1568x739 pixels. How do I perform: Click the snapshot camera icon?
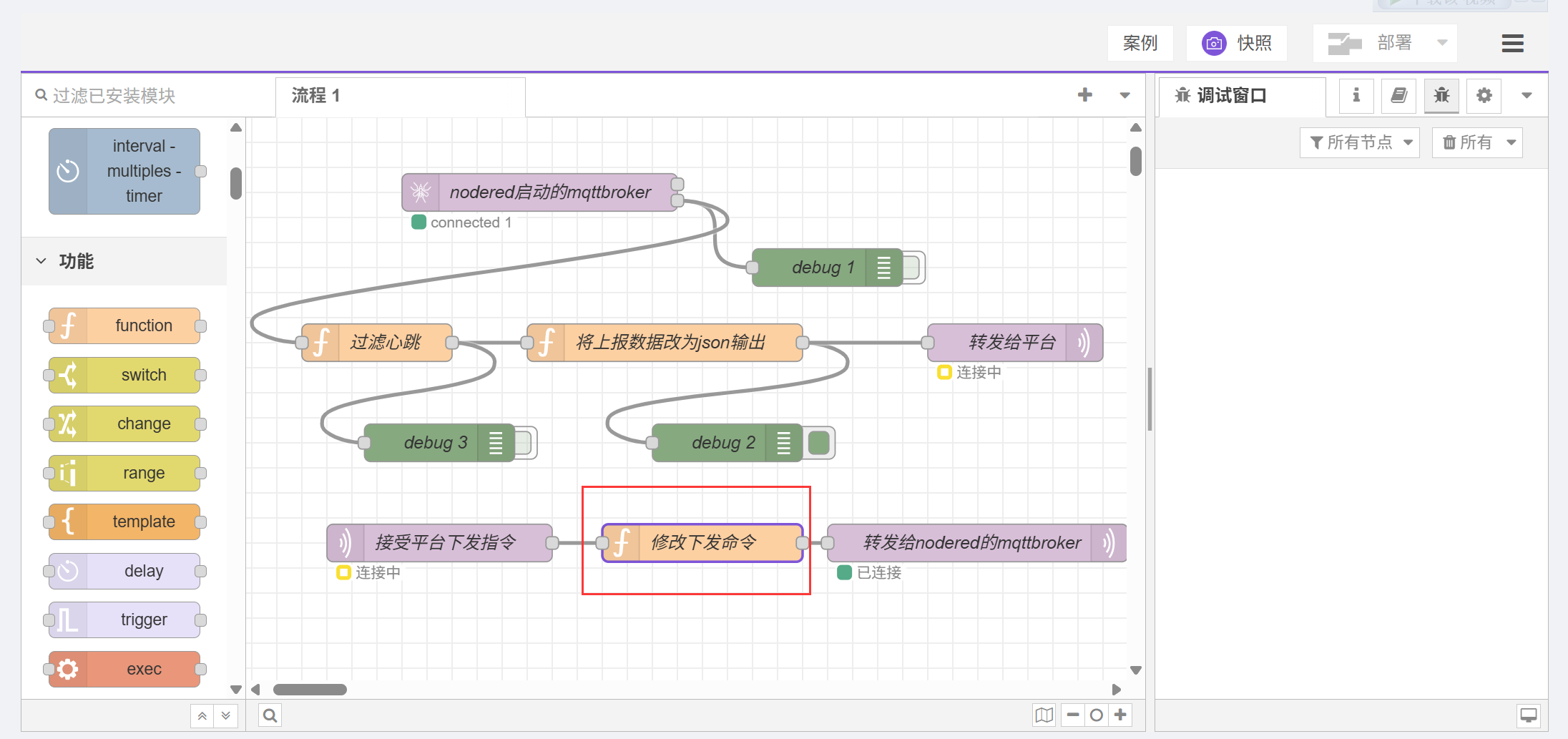point(1214,44)
